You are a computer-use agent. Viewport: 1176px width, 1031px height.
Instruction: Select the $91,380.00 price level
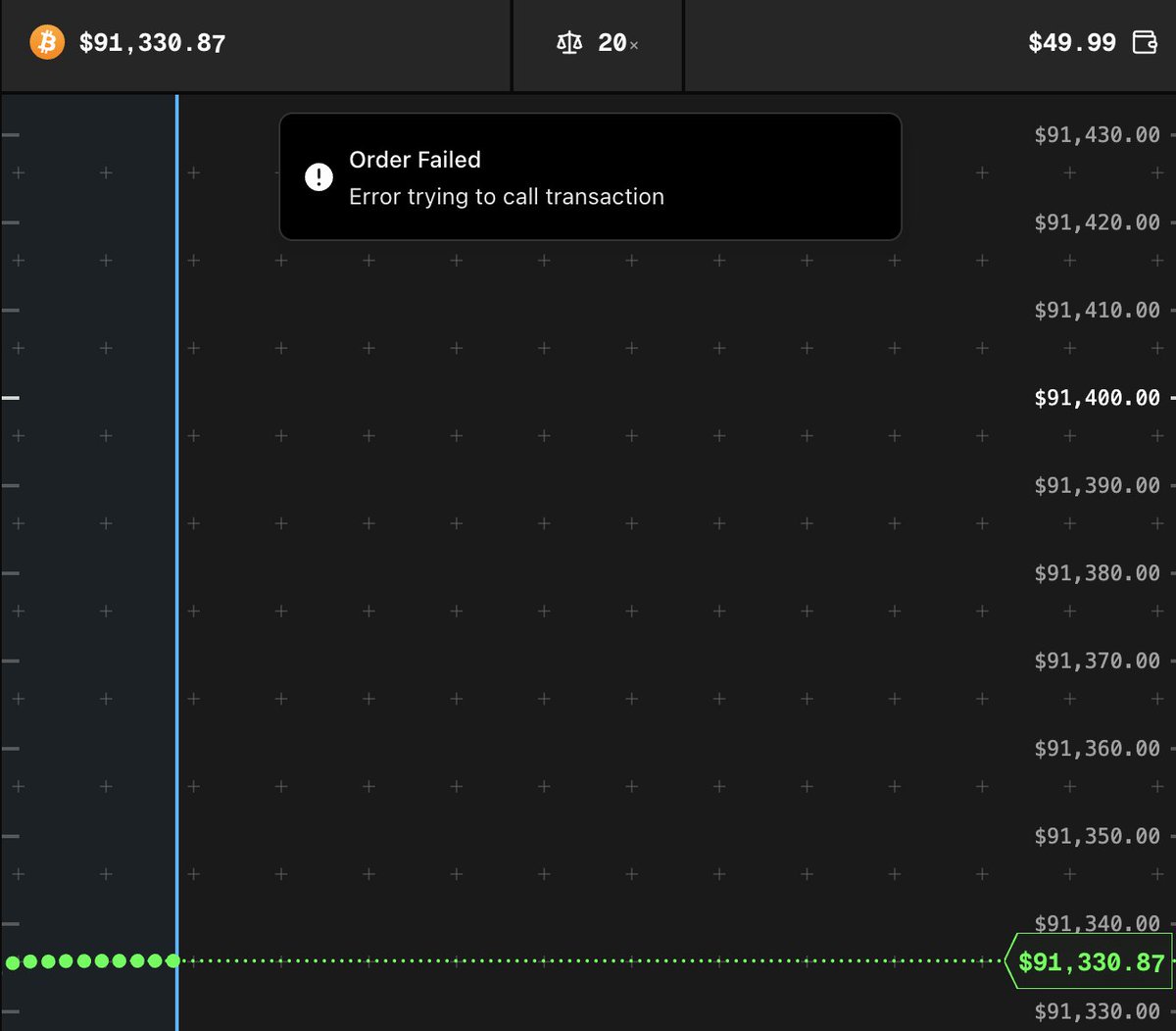pyautogui.click(x=1097, y=573)
